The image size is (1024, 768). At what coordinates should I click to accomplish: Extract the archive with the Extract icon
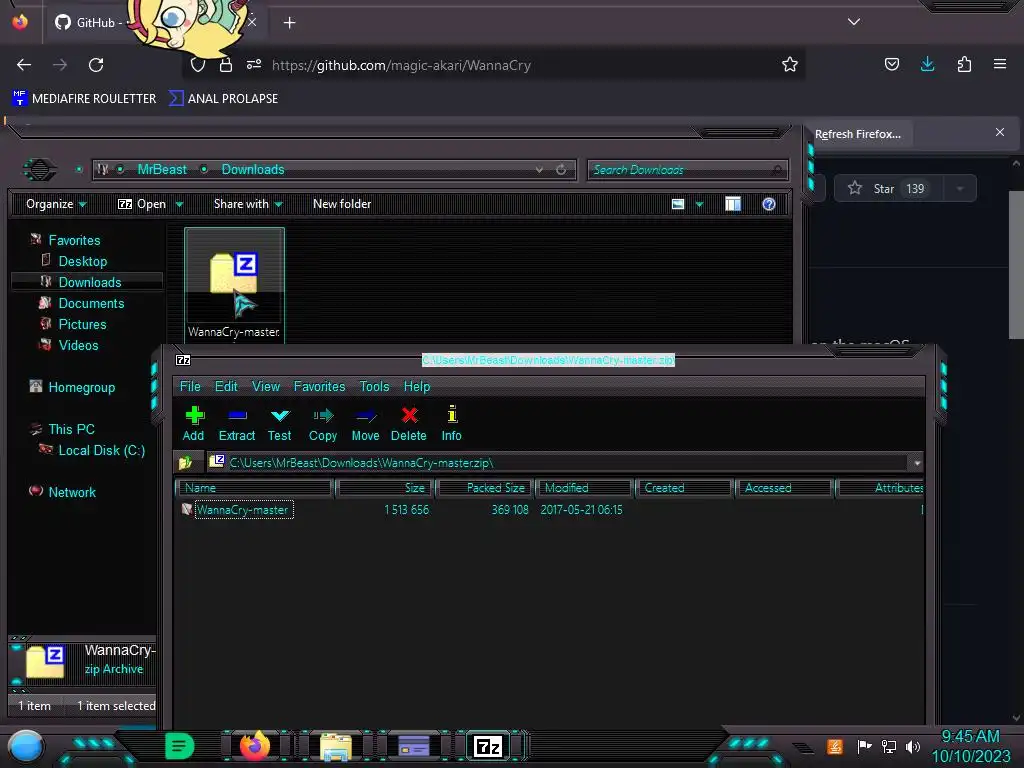pyautogui.click(x=236, y=423)
